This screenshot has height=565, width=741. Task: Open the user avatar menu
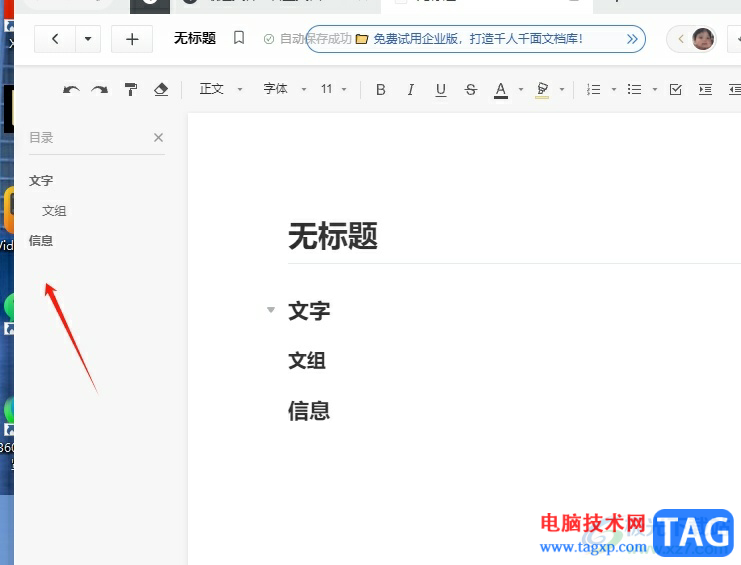click(703, 39)
